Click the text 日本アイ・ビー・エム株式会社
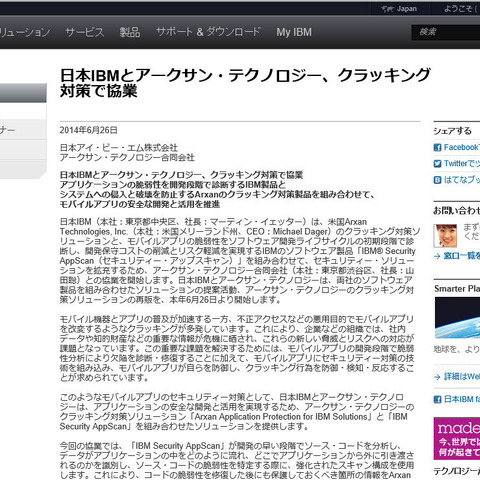 click(x=119, y=148)
